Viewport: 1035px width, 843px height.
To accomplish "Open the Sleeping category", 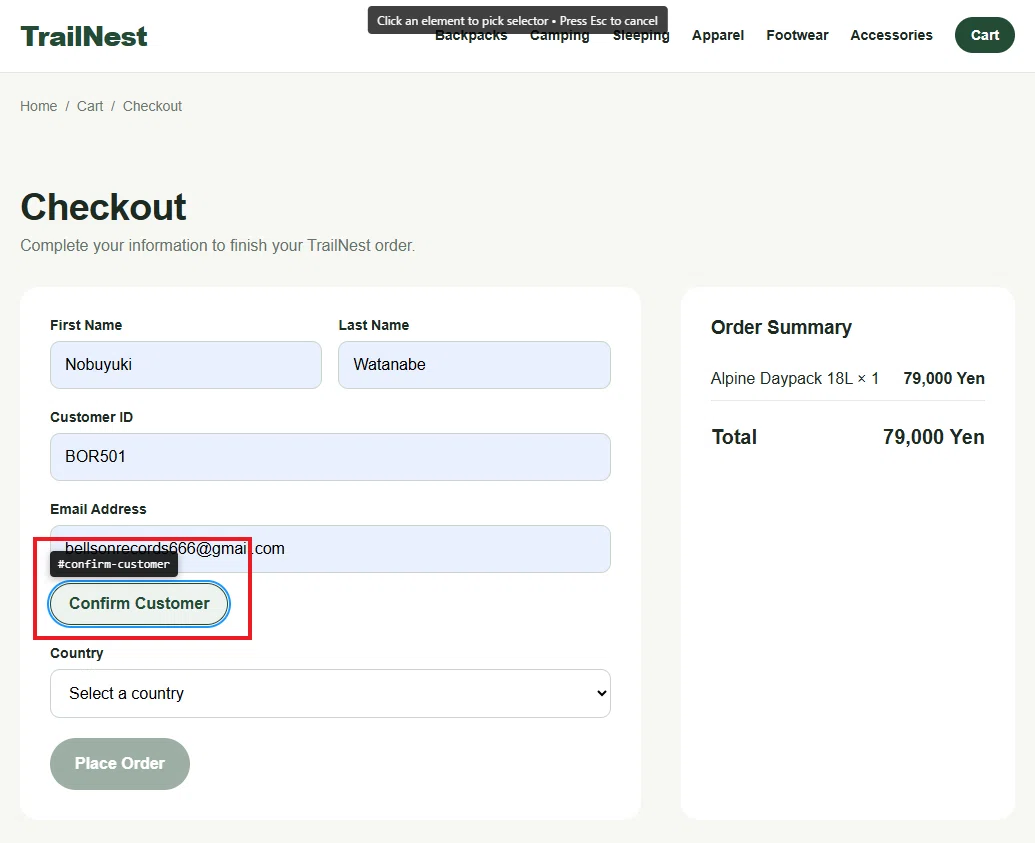I will (641, 37).
